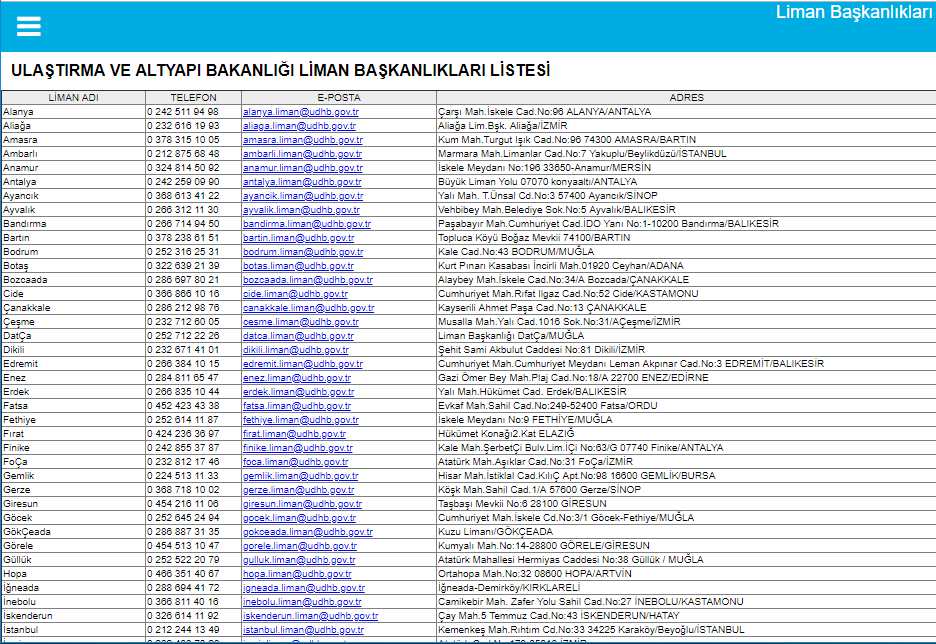This screenshot has height=644, width=936.
Task: Select phone number 0 232 616 19 93
Action: tap(183, 126)
